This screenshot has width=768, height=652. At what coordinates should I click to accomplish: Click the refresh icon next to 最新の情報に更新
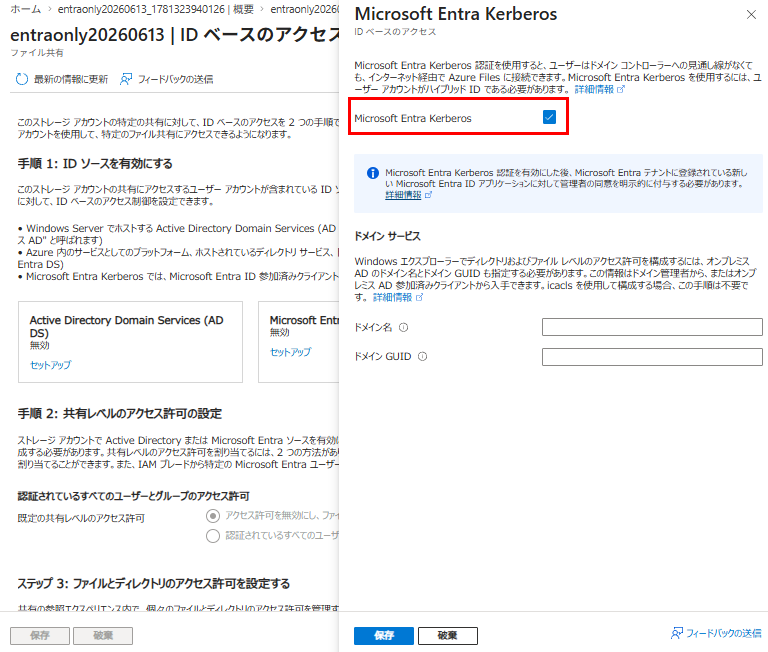pyautogui.click(x=22, y=79)
